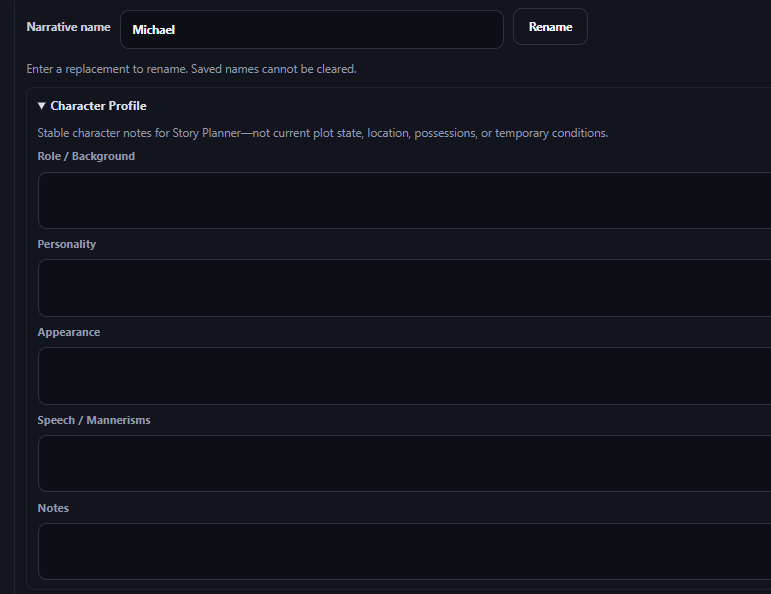Click into the Notes text area
Viewport: 771px width, 594px height.
tap(404, 551)
